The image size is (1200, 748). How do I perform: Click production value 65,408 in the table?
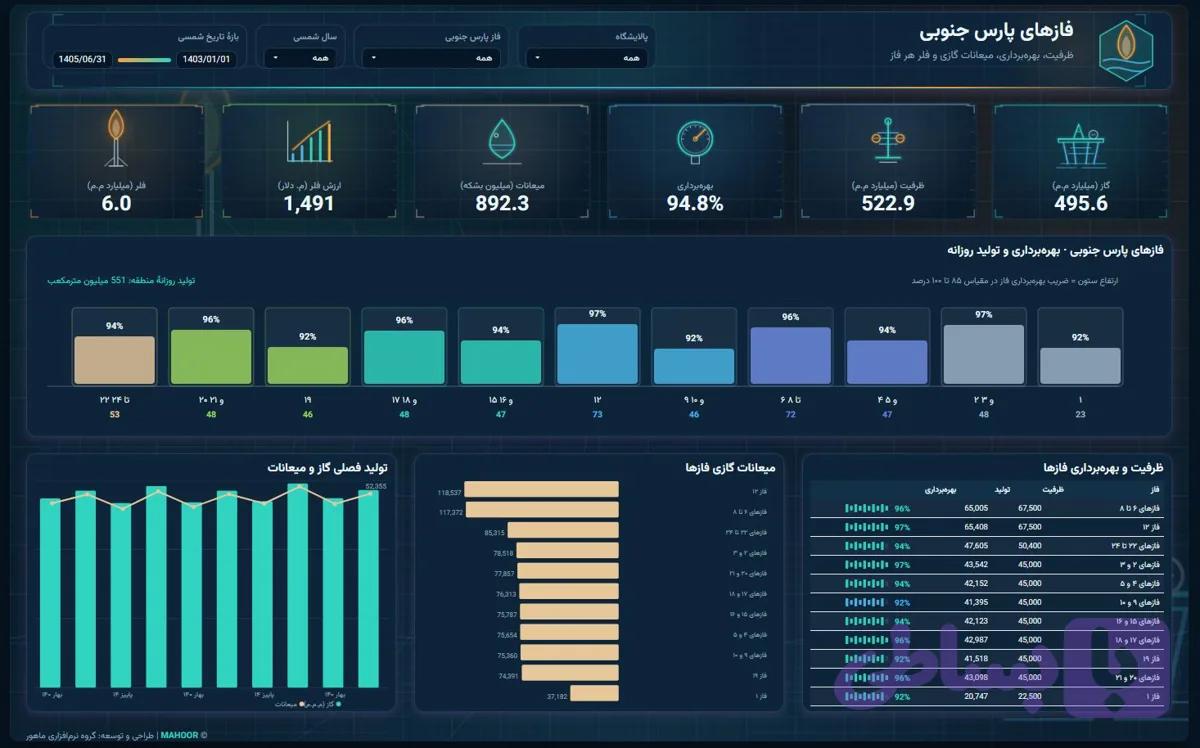pos(976,527)
